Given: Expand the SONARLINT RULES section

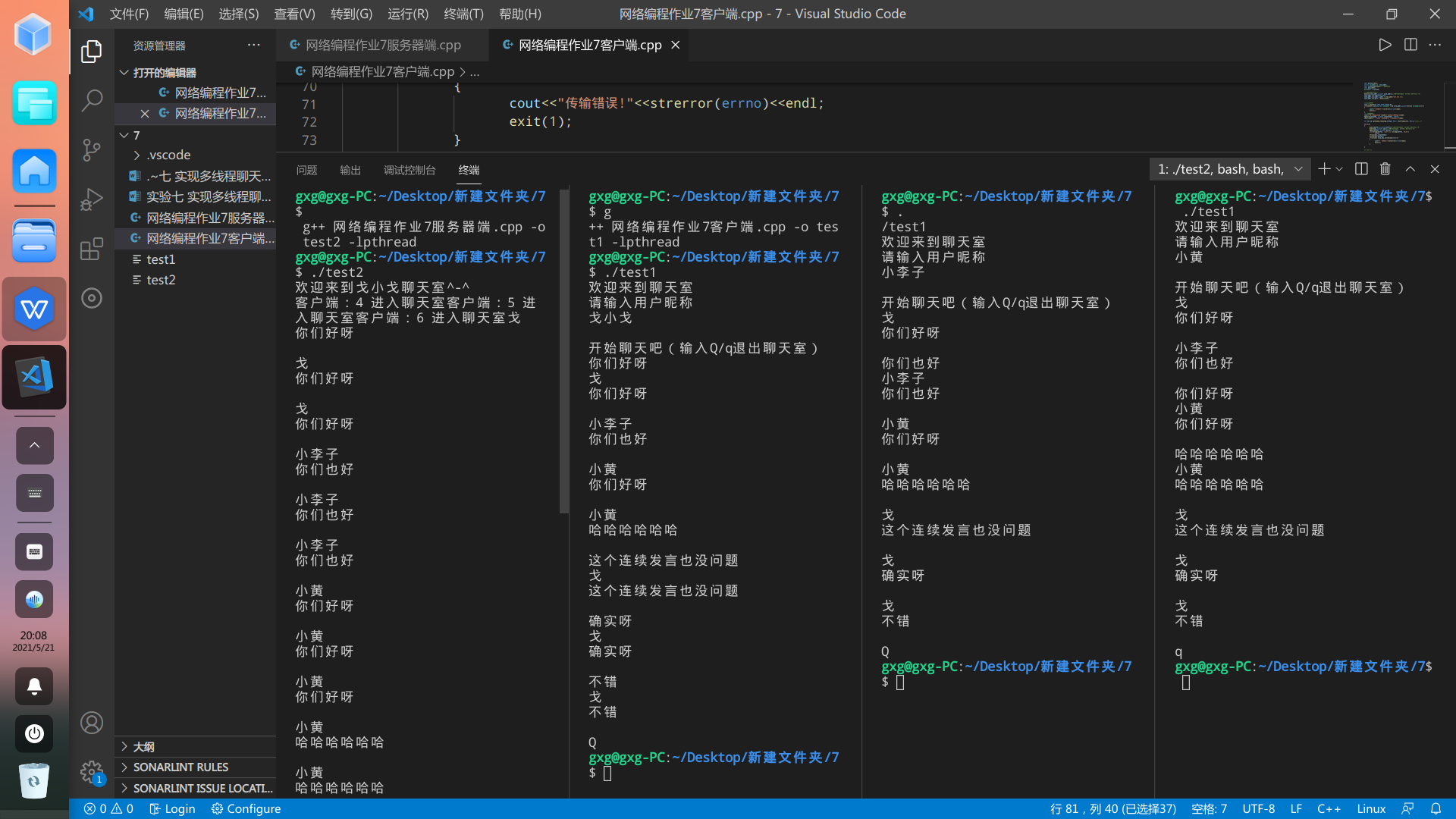Looking at the screenshot, I should 196,767.
